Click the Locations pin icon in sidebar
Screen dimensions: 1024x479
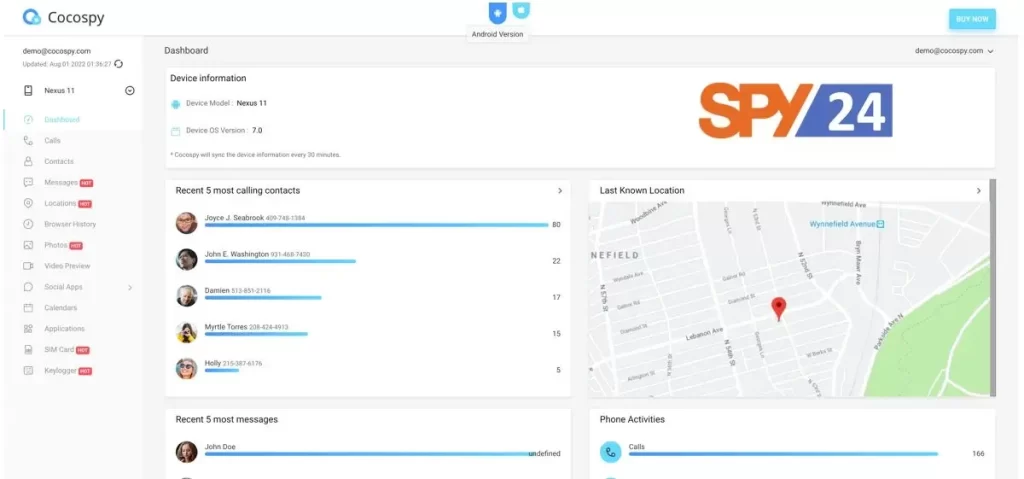point(28,203)
